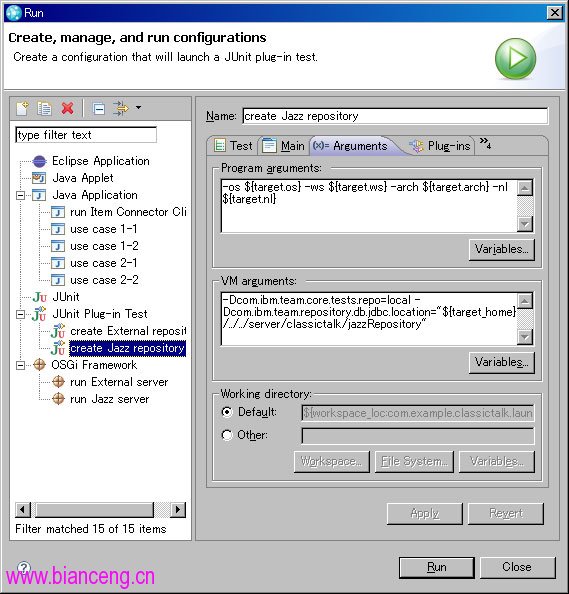This screenshot has width=569, height=594.
Task: Click the Workspace... button
Action: tap(331, 461)
